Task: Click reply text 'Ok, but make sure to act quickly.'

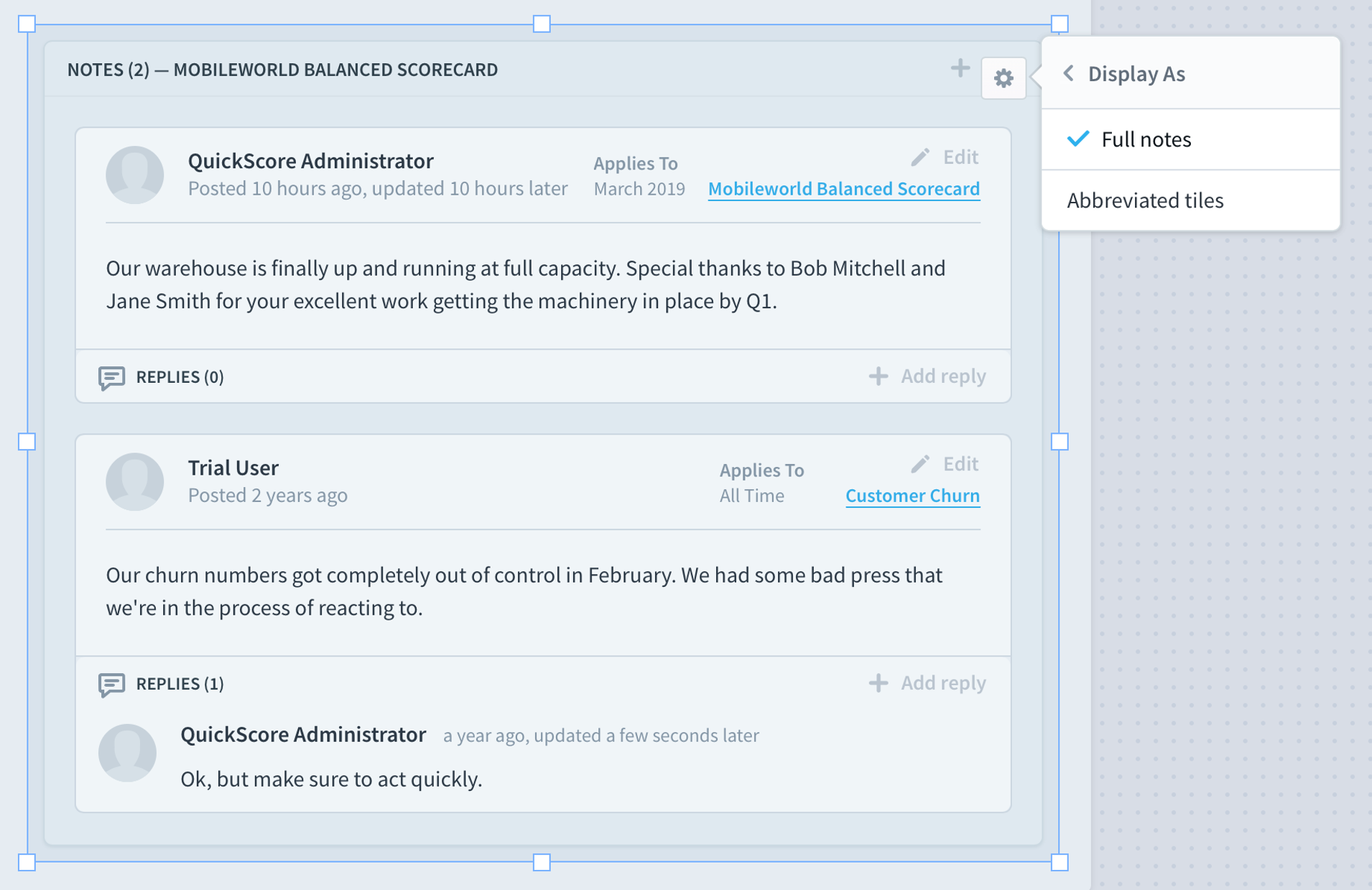Action: (331, 779)
